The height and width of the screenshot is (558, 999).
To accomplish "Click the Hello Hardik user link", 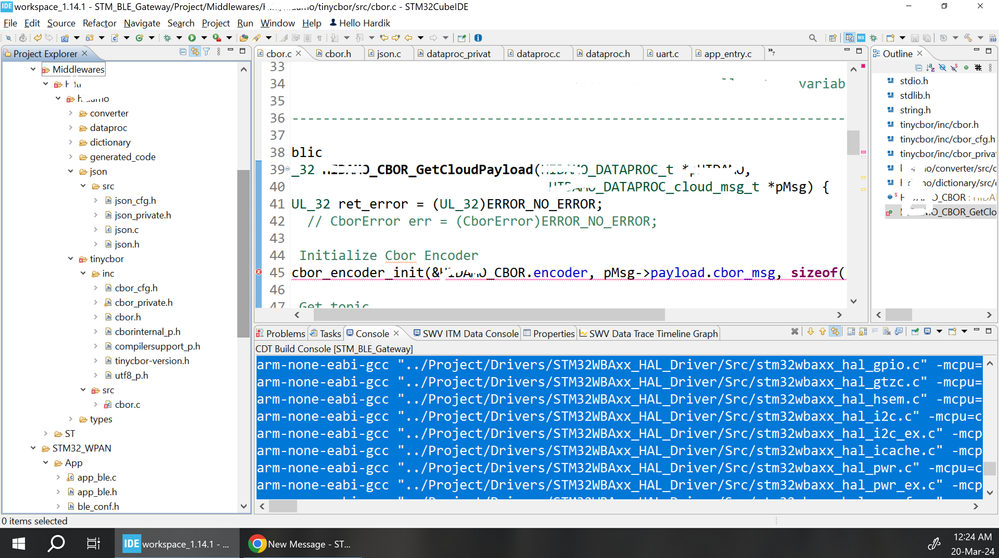I will pos(359,23).
